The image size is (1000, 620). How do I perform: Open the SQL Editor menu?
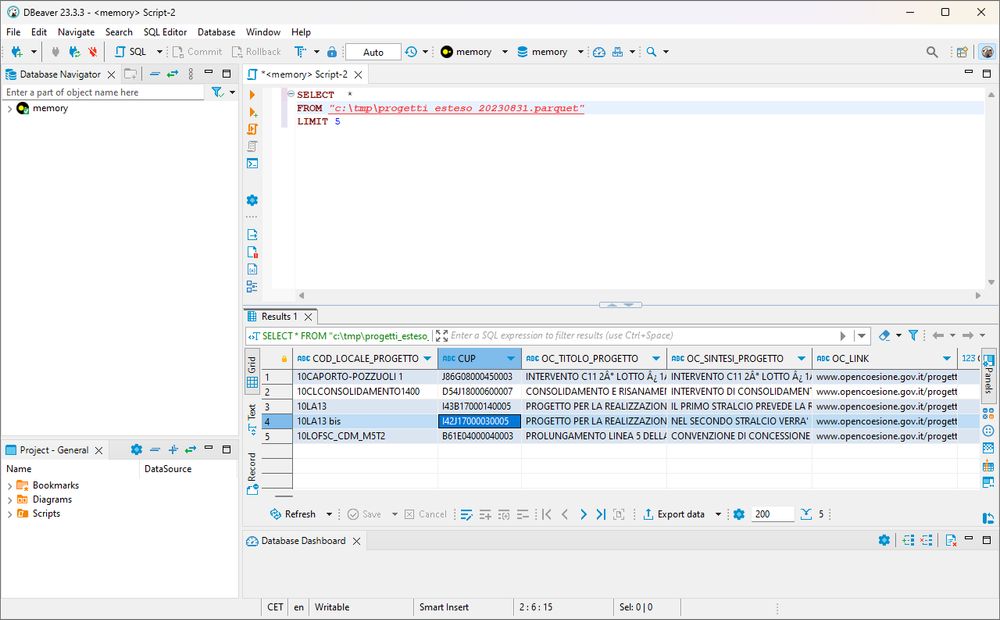(x=165, y=32)
